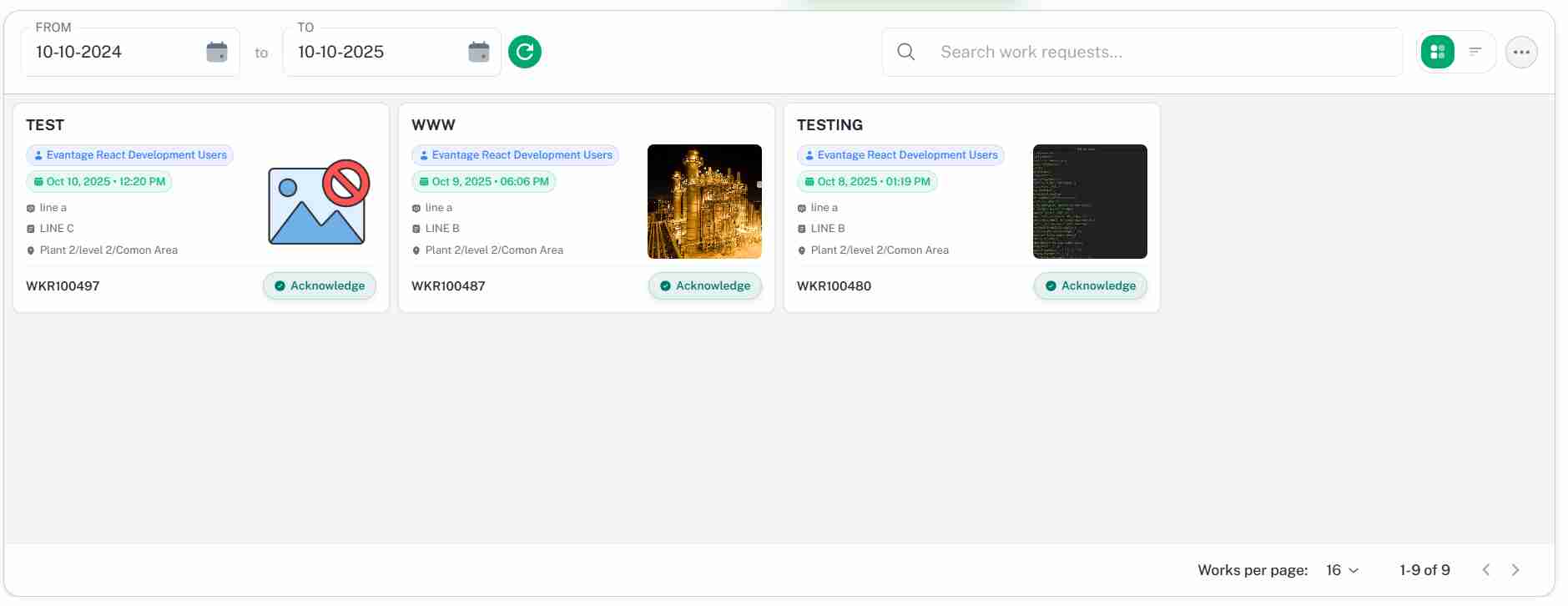1568x606 pixels.
Task: Switch to grid card view
Action: coord(1438,52)
